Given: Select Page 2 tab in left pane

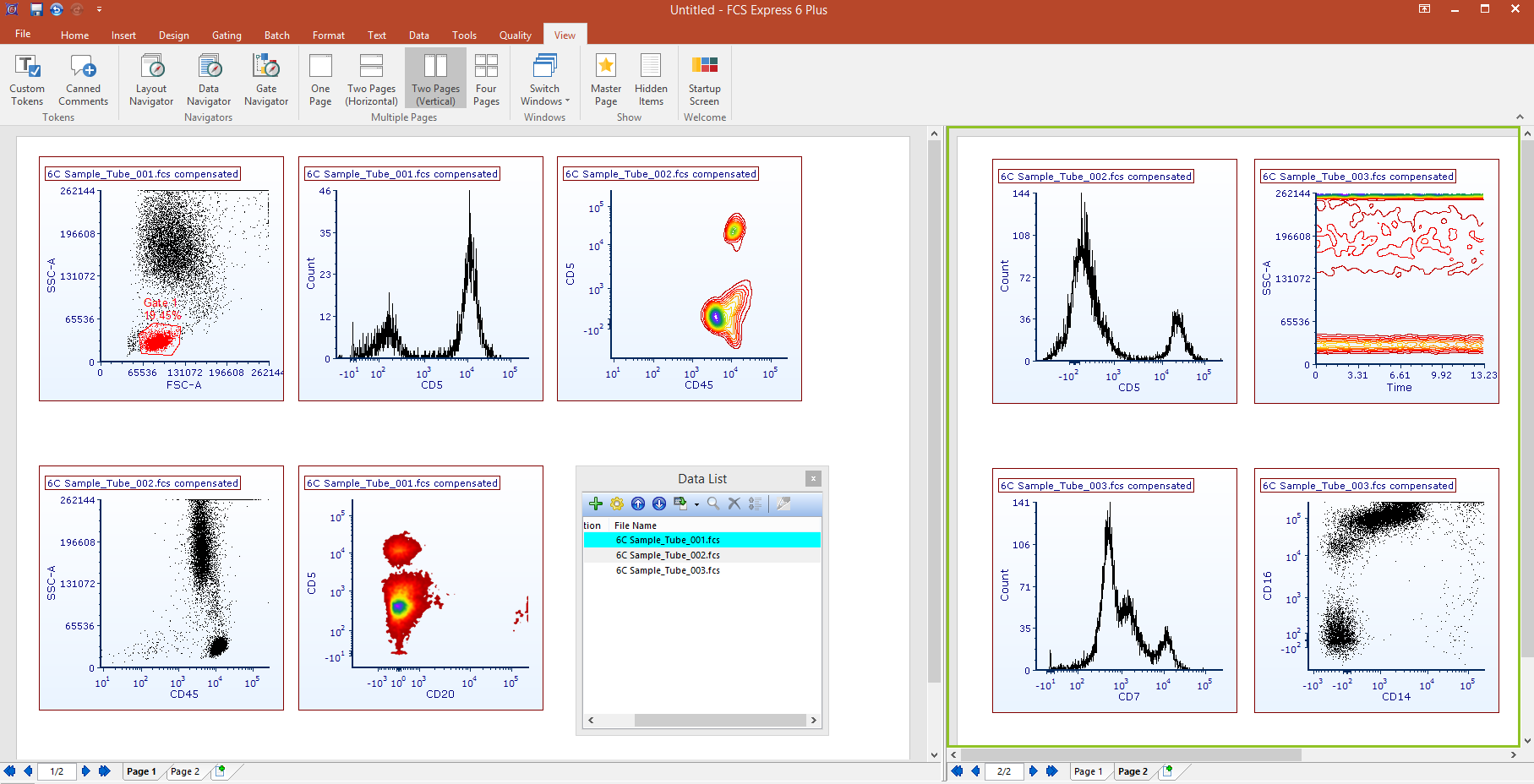Looking at the screenshot, I should pos(185,771).
